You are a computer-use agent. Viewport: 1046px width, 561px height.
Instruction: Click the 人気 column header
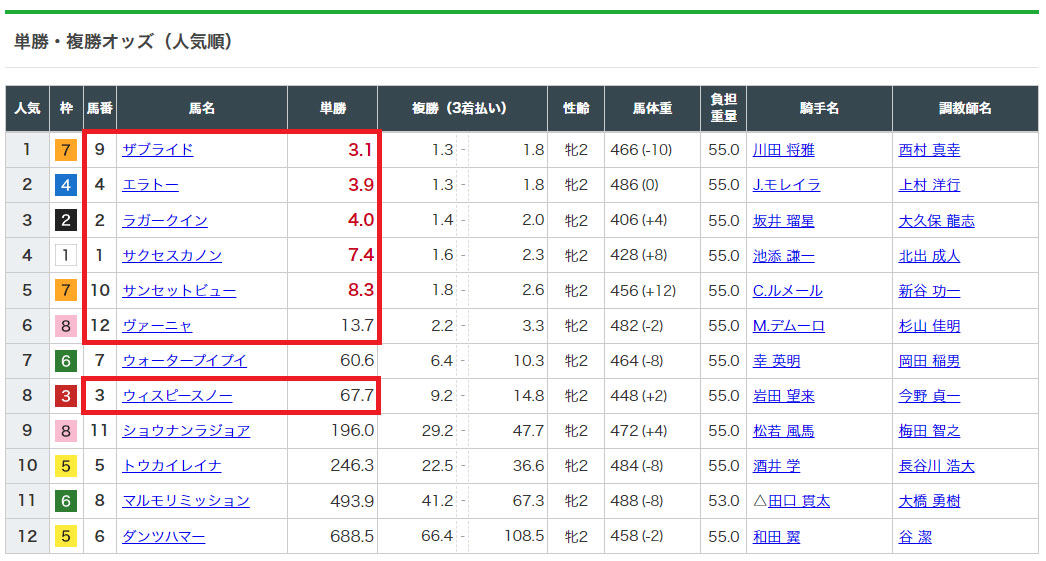[x=26, y=108]
